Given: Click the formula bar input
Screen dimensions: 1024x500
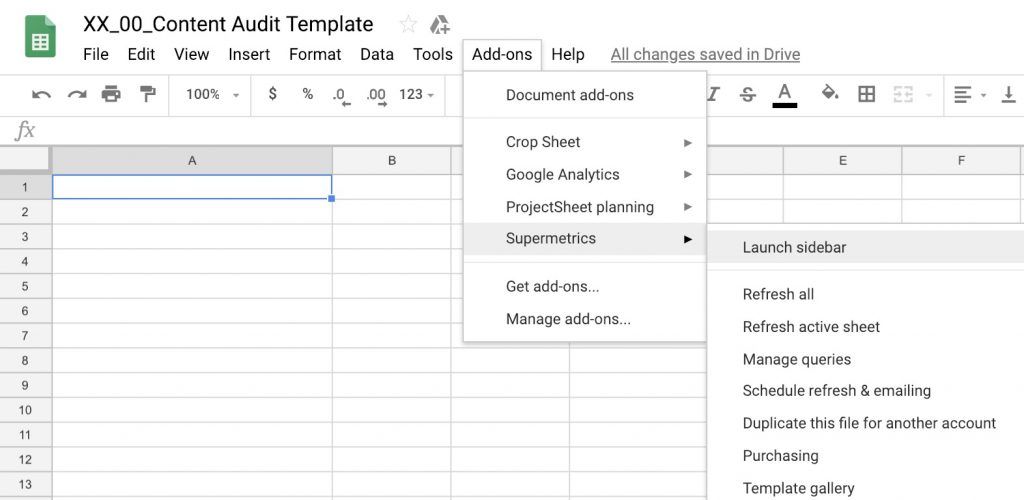Looking at the screenshot, I should click(x=255, y=131).
